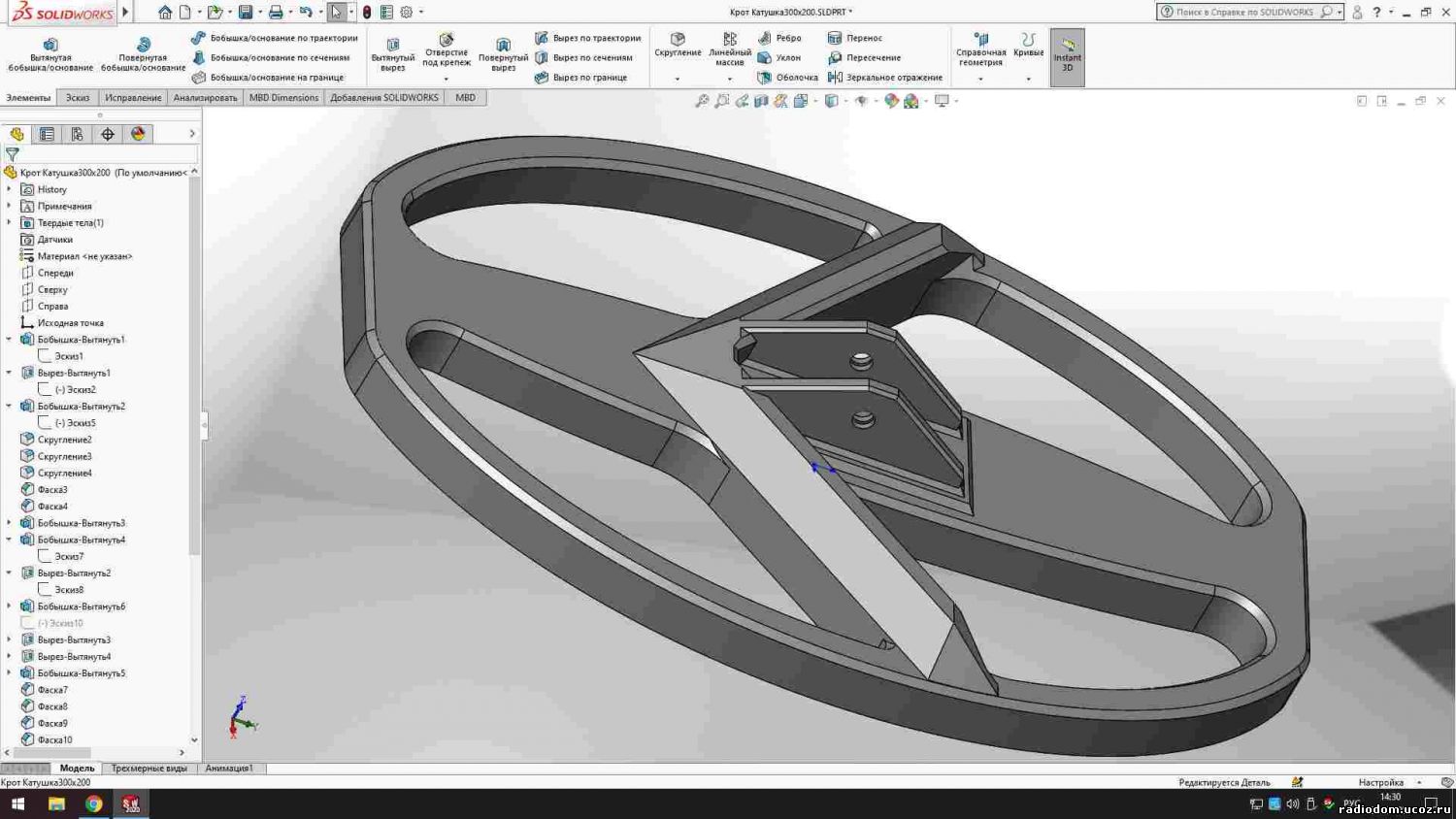The height and width of the screenshot is (819, 1456).
Task: Open Google Chrome from the taskbar
Action: [93, 803]
